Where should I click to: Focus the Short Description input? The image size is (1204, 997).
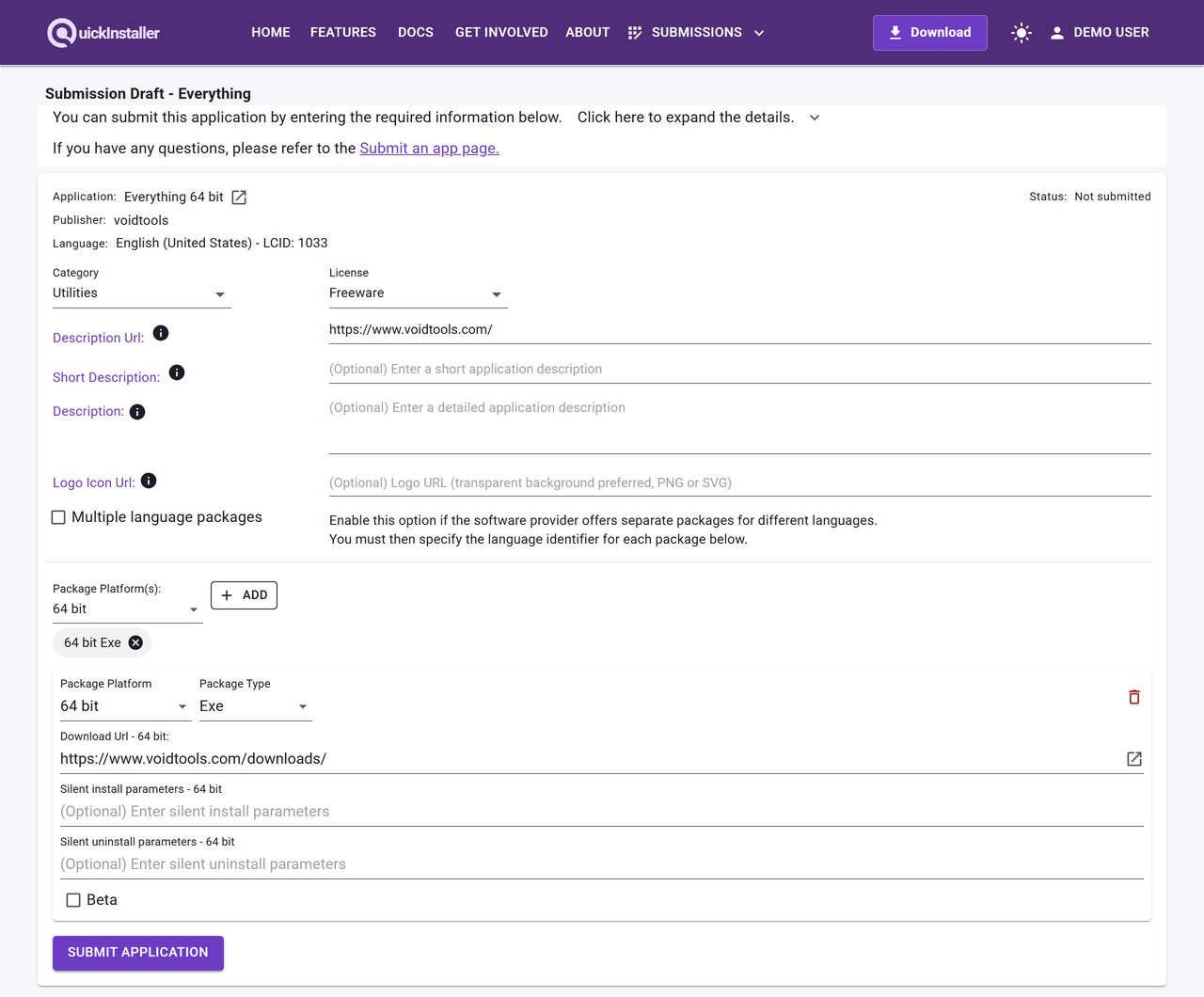(740, 370)
